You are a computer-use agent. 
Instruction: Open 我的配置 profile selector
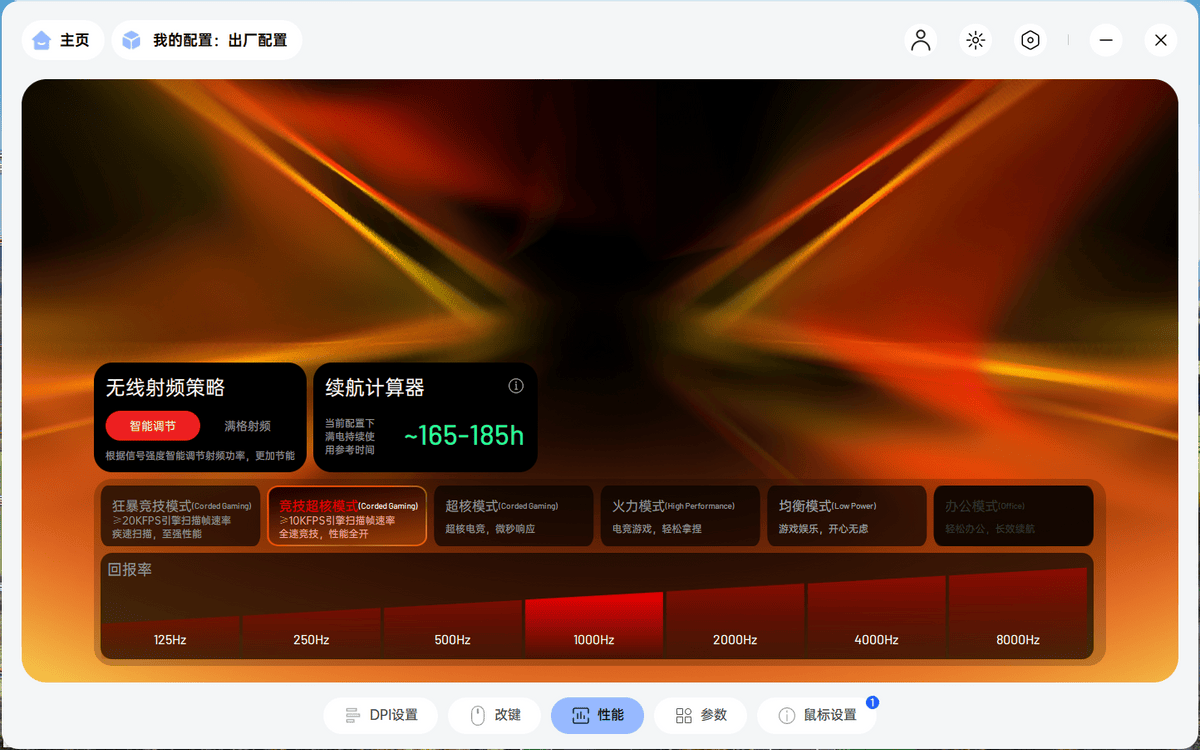207,40
